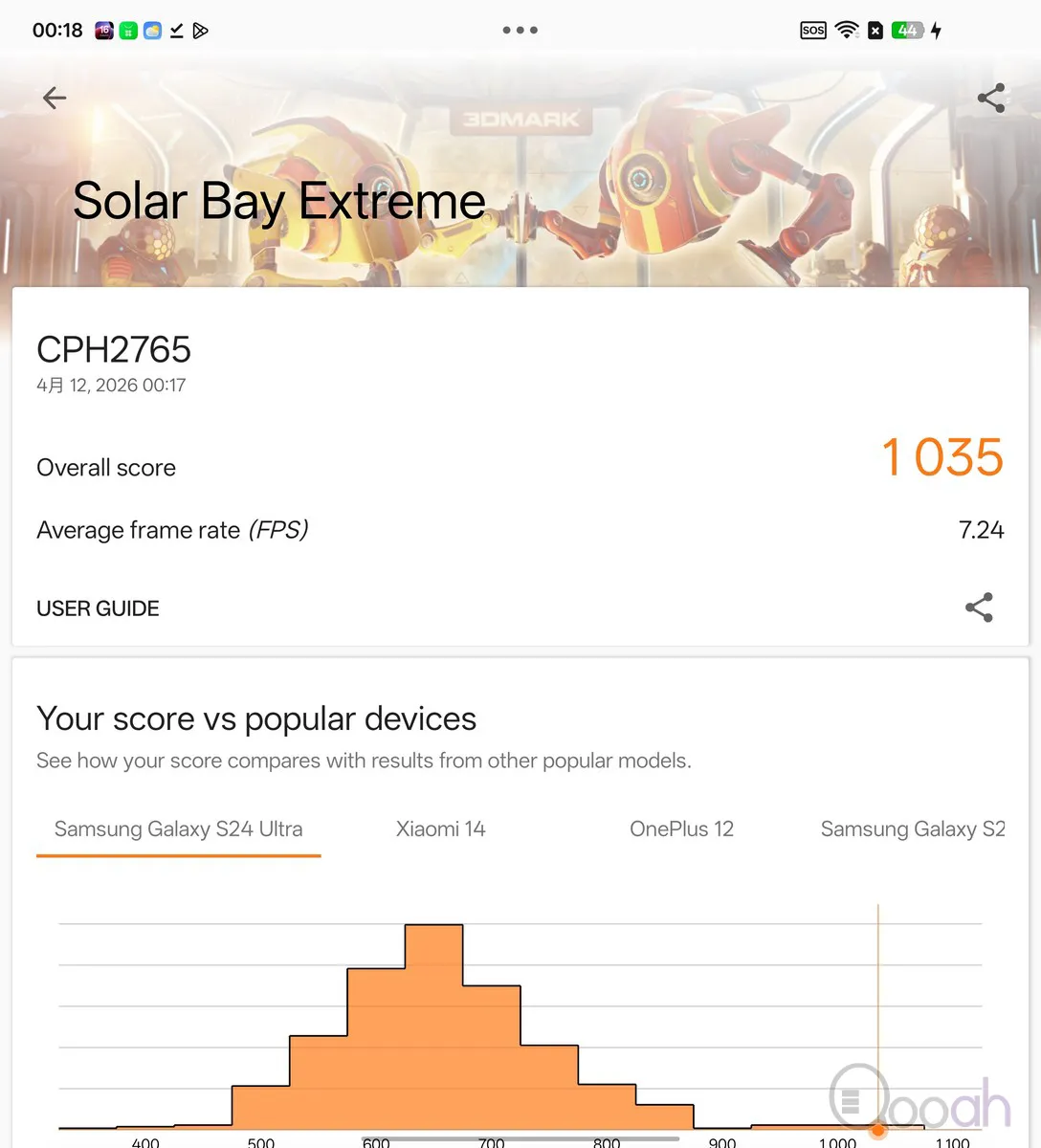Switch to the OnePlus 12 tab
Screen dimensions: 1041x1148
pos(681,829)
